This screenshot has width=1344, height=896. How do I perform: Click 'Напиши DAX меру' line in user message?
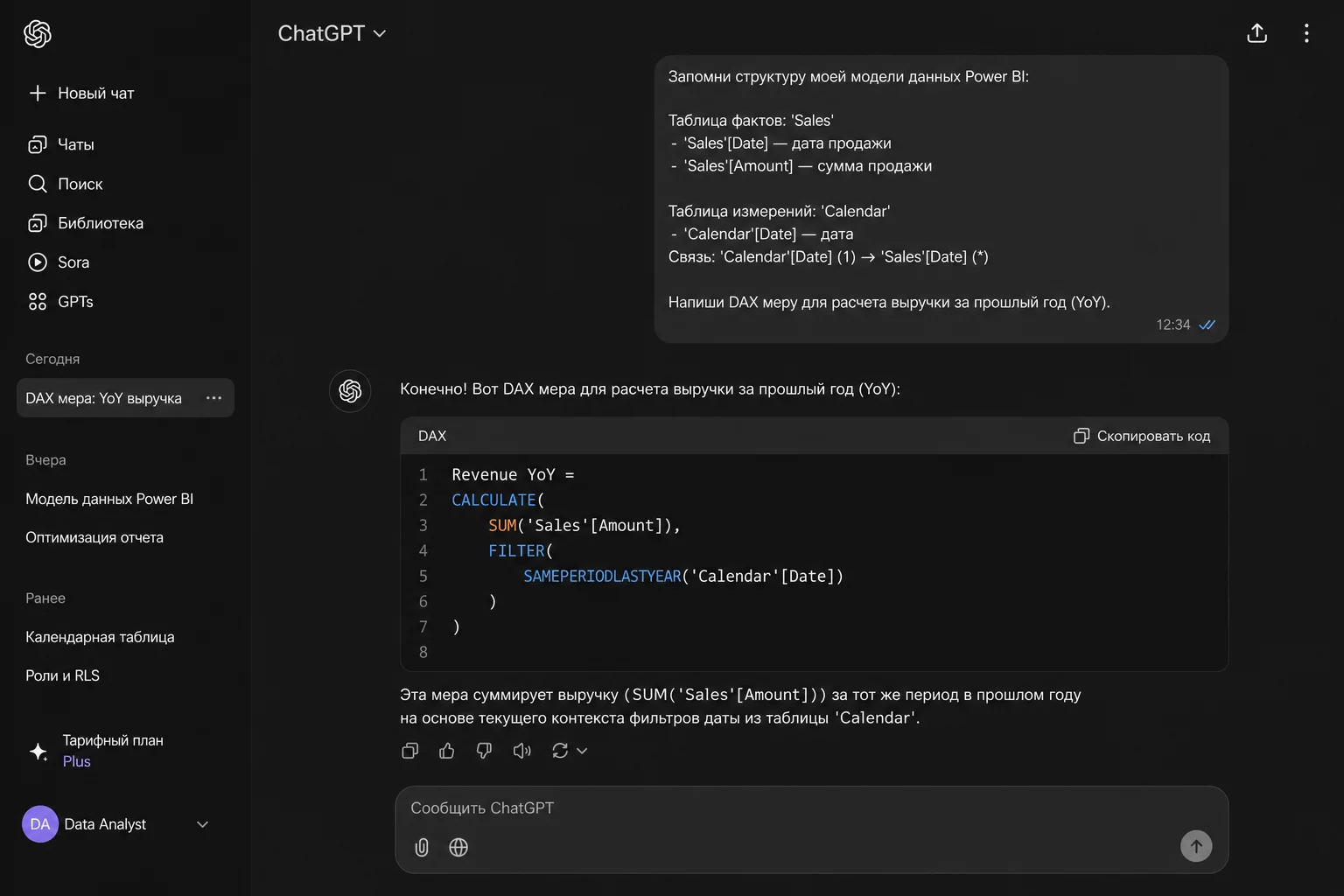point(889,302)
